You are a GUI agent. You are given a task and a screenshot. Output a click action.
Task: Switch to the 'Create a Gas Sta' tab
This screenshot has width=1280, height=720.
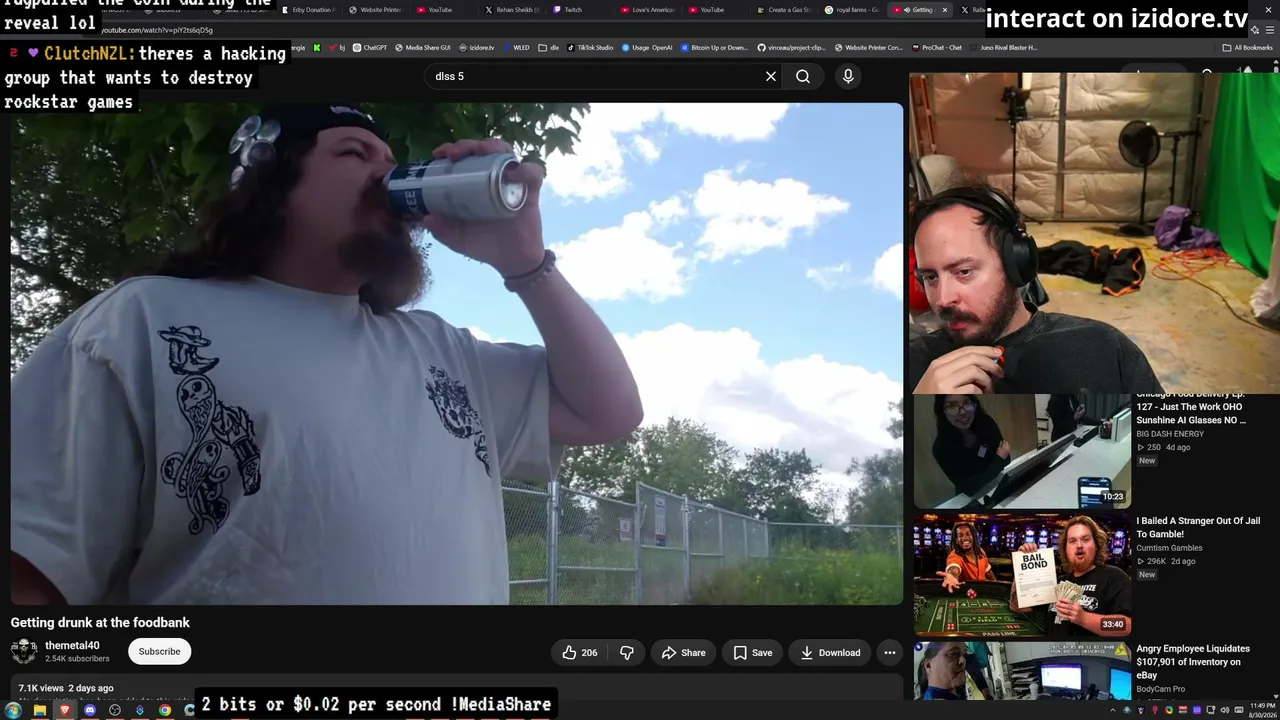click(x=783, y=10)
